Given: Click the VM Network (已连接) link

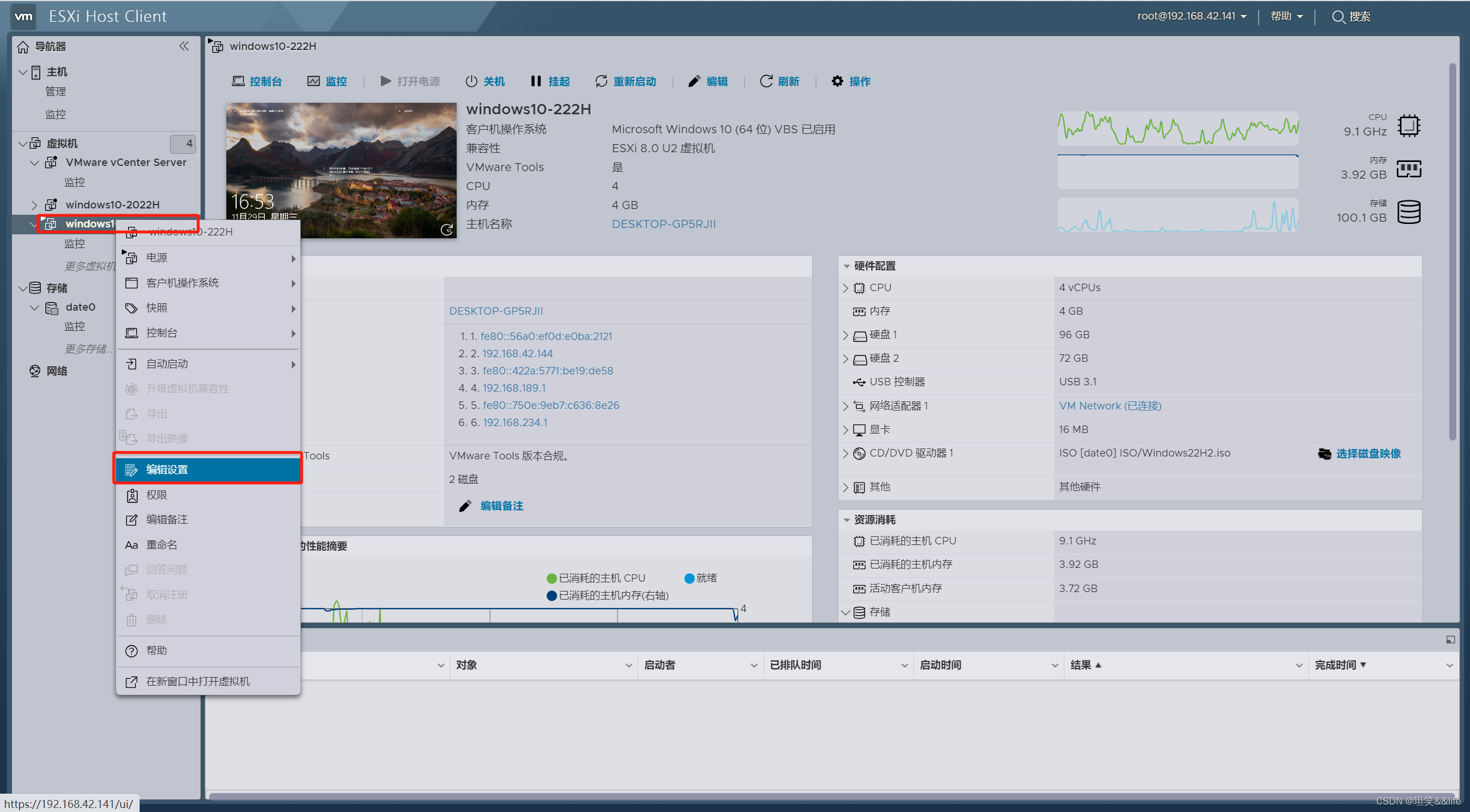Looking at the screenshot, I should 1110,406.
